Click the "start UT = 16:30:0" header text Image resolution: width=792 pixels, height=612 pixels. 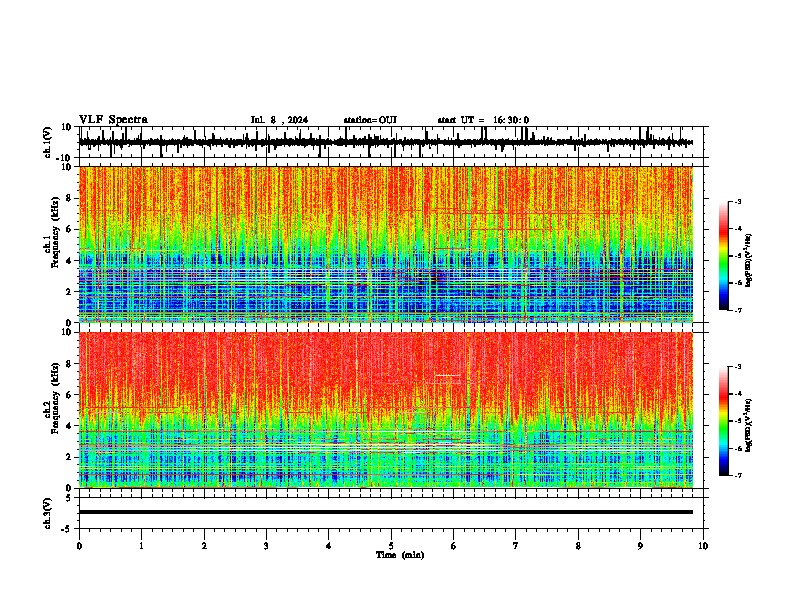pyautogui.click(x=483, y=120)
